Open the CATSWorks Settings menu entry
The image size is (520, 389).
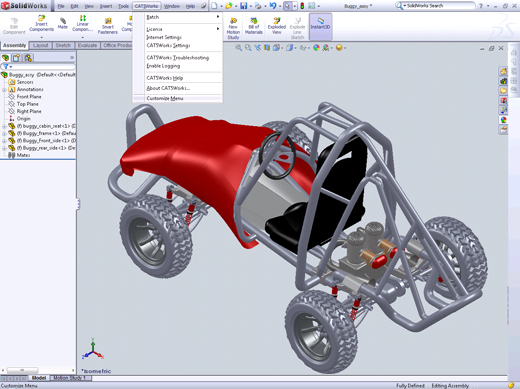168,45
